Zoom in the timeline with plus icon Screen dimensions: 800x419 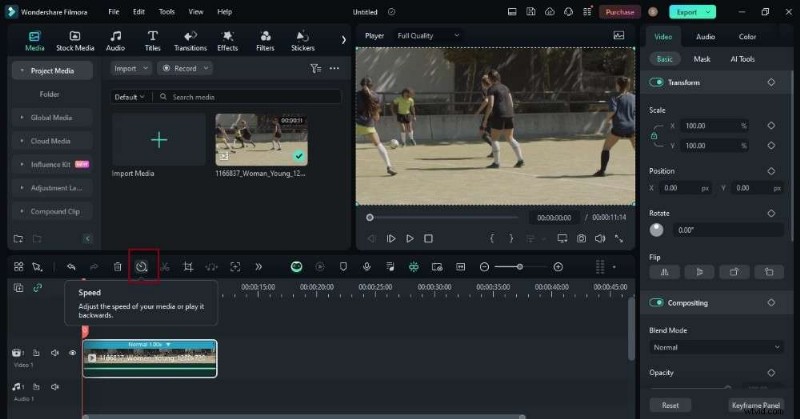point(558,266)
